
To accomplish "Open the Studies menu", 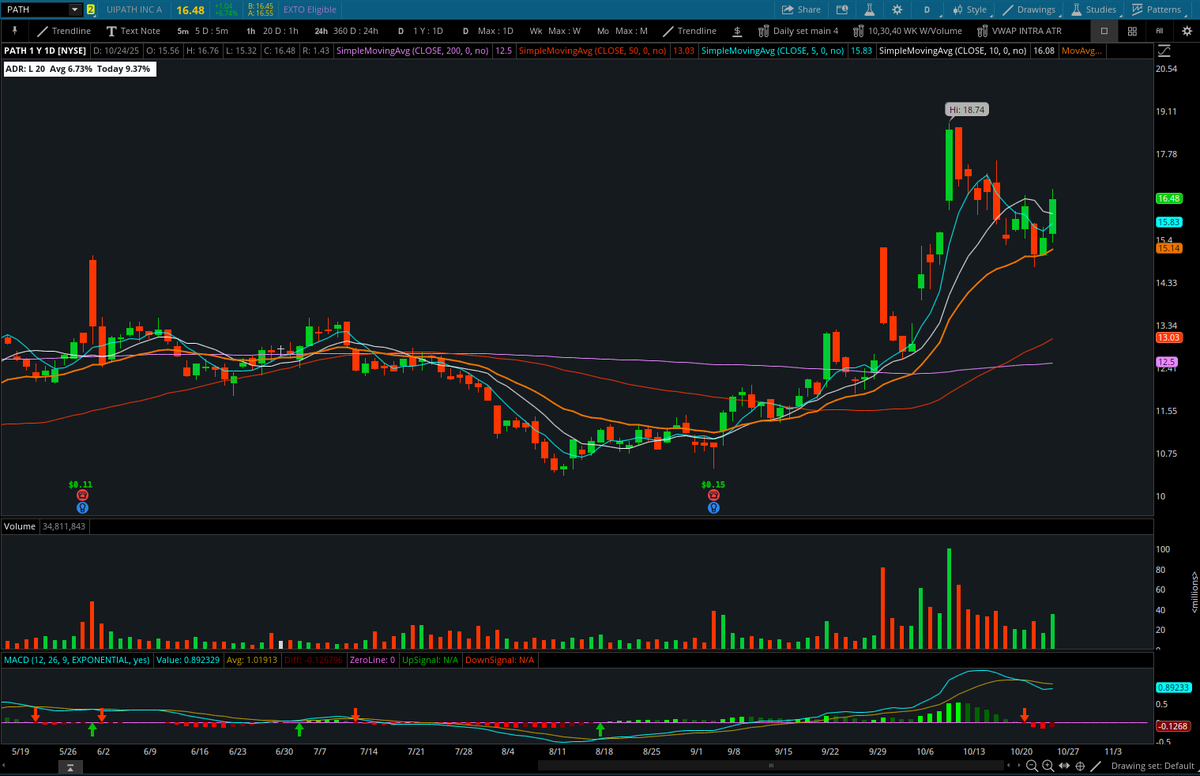I will pos(1093,9).
